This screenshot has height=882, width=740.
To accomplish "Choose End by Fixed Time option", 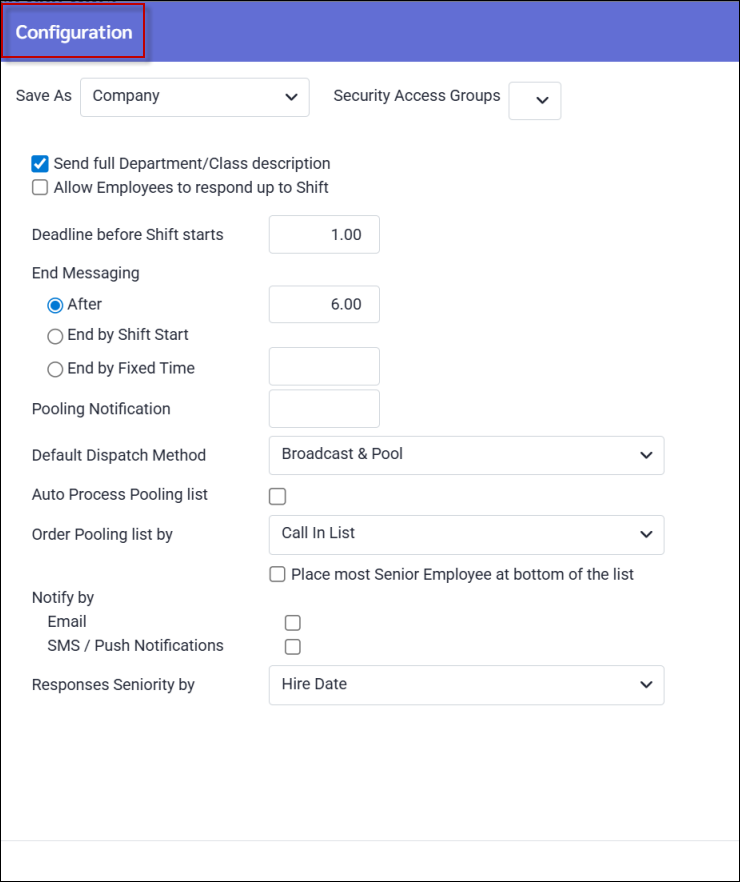I will coord(55,368).
